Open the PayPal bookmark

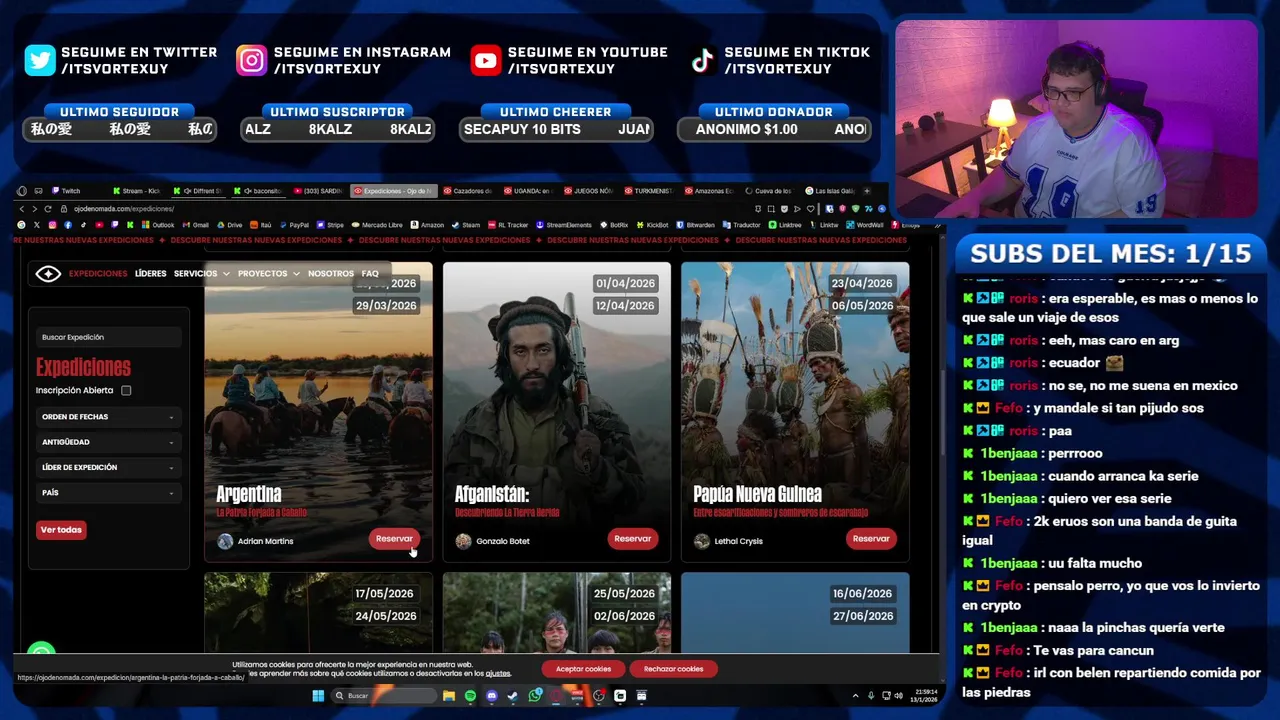pos(294,225)
